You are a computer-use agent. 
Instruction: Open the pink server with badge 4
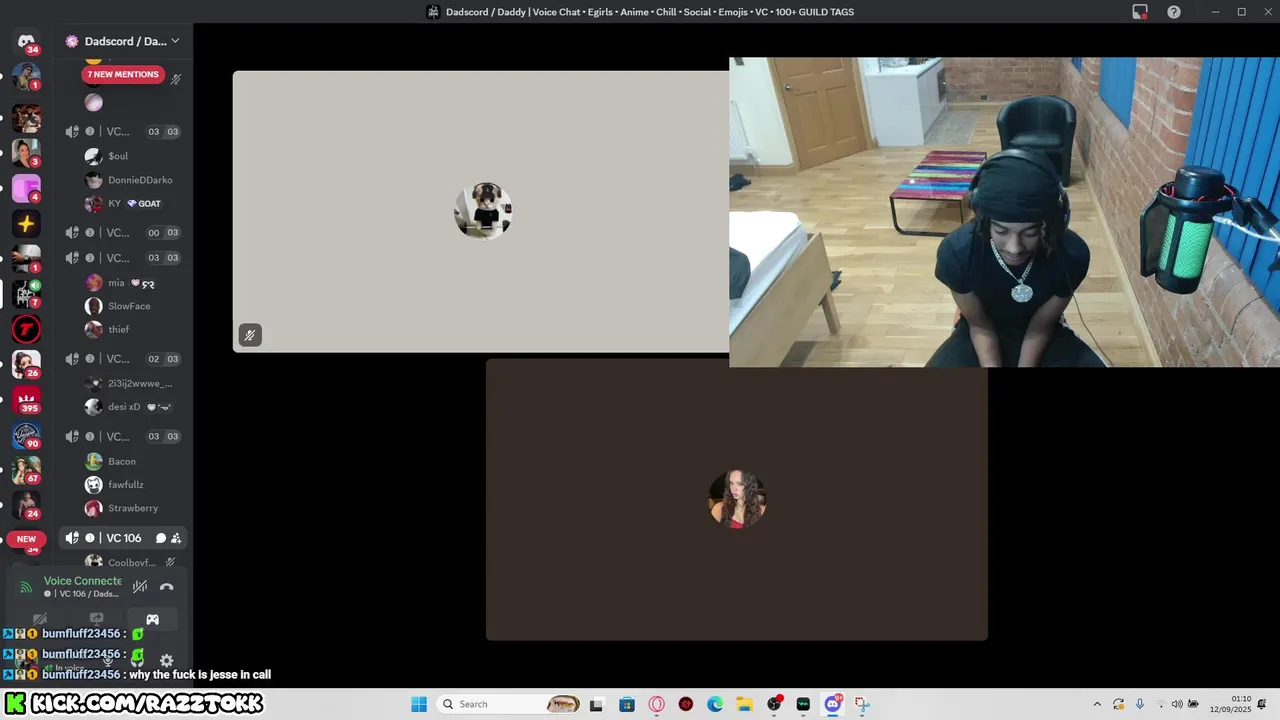coord(26,188)
